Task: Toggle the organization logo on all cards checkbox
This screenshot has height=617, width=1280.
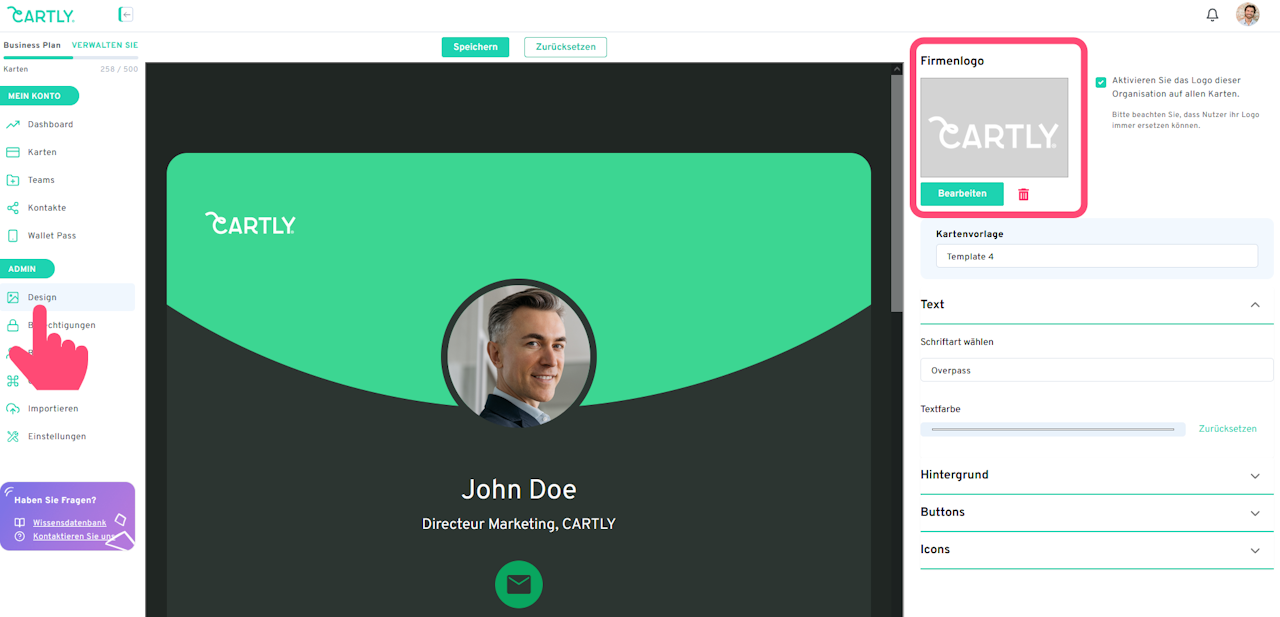Action: coord(1101,82)
